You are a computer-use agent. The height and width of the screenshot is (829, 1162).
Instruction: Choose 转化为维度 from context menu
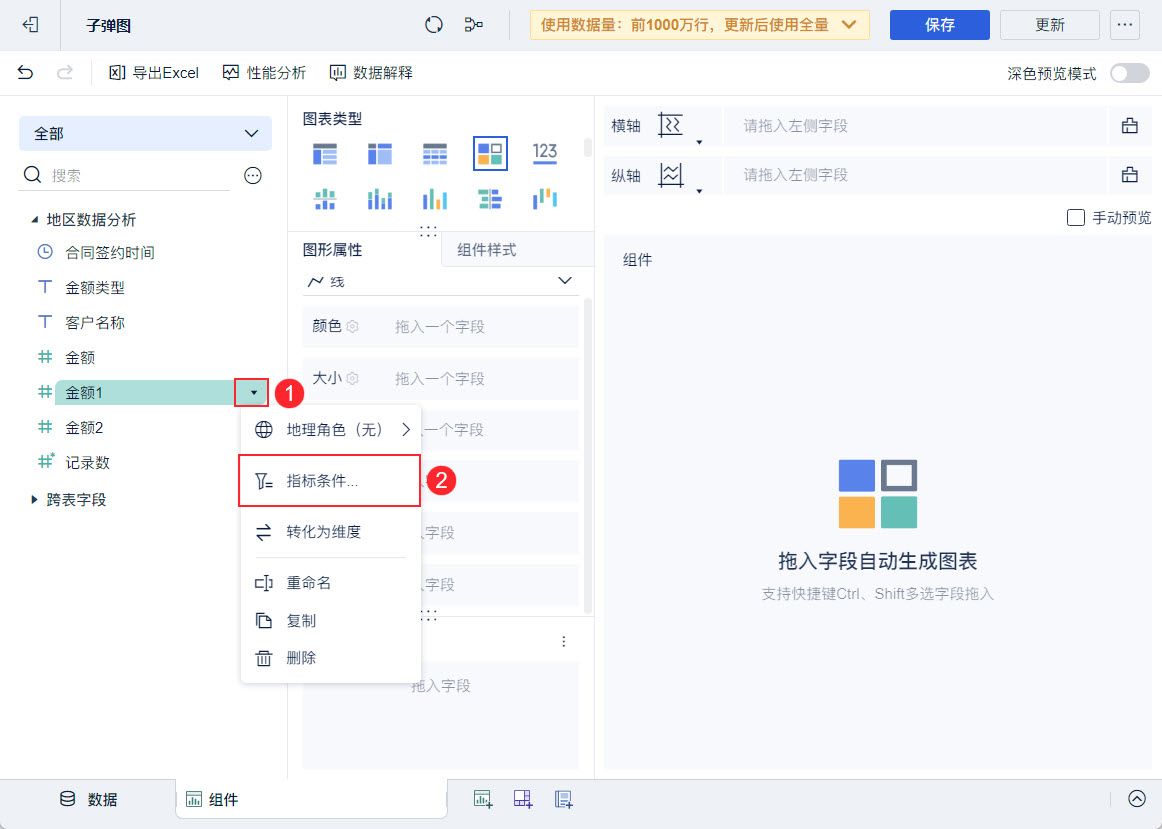tap(331, 532)
